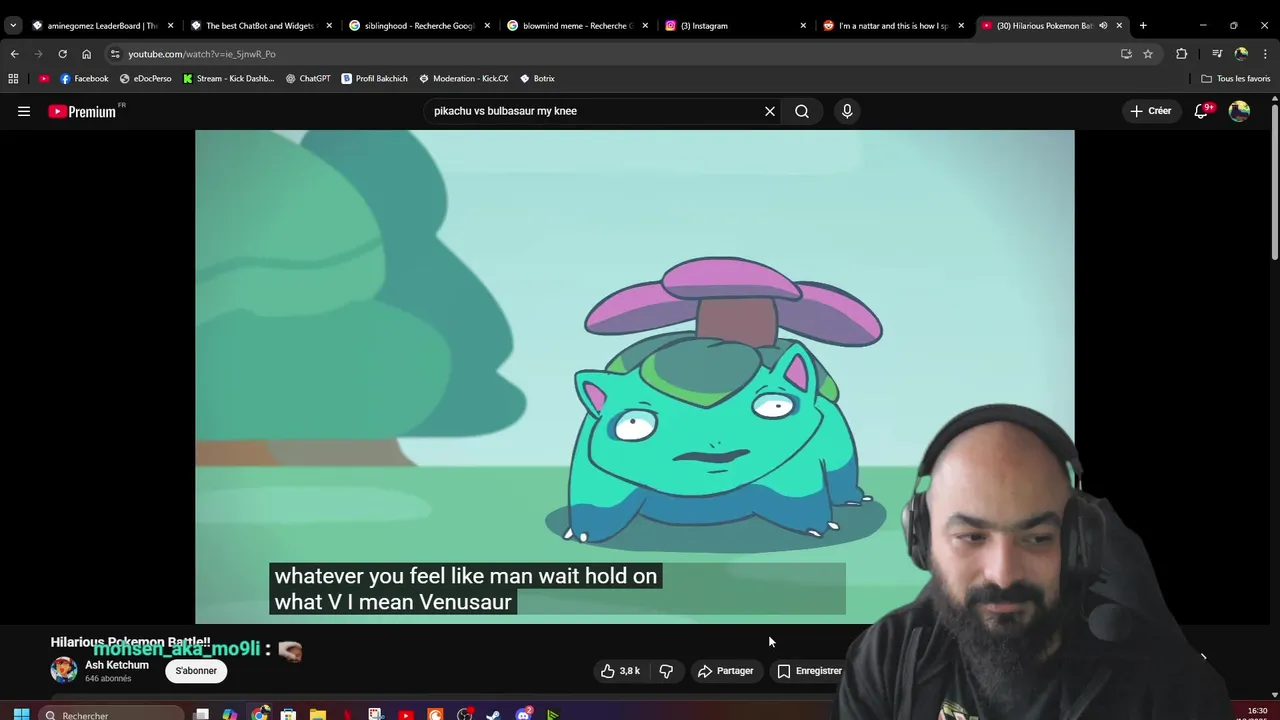
Task: Expand the tab search dropdown arrow
Action: pos(13,25)
